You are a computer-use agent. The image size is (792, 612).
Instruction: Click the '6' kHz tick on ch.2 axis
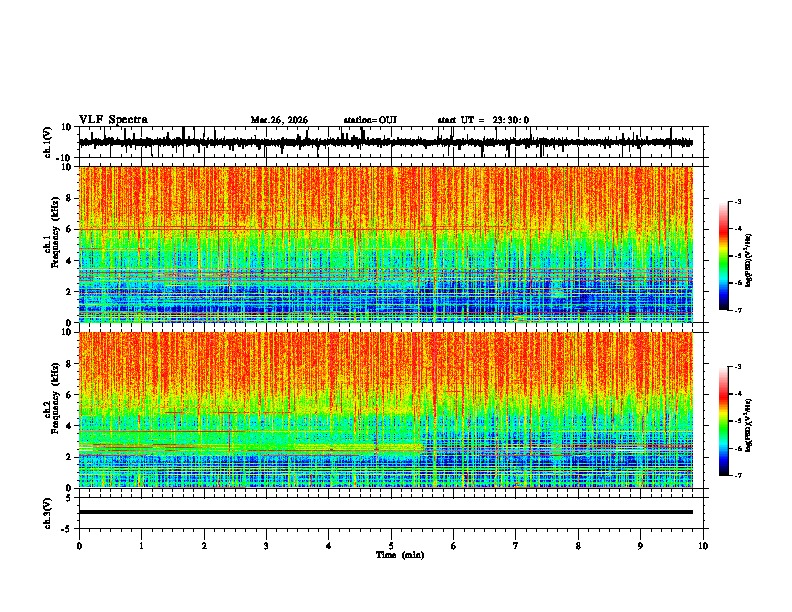[x=69, y=395]
